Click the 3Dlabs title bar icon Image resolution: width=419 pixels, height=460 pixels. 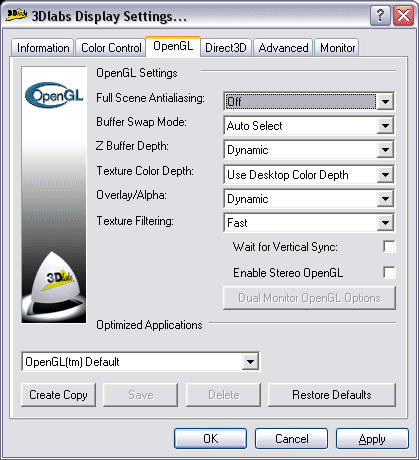16,15
